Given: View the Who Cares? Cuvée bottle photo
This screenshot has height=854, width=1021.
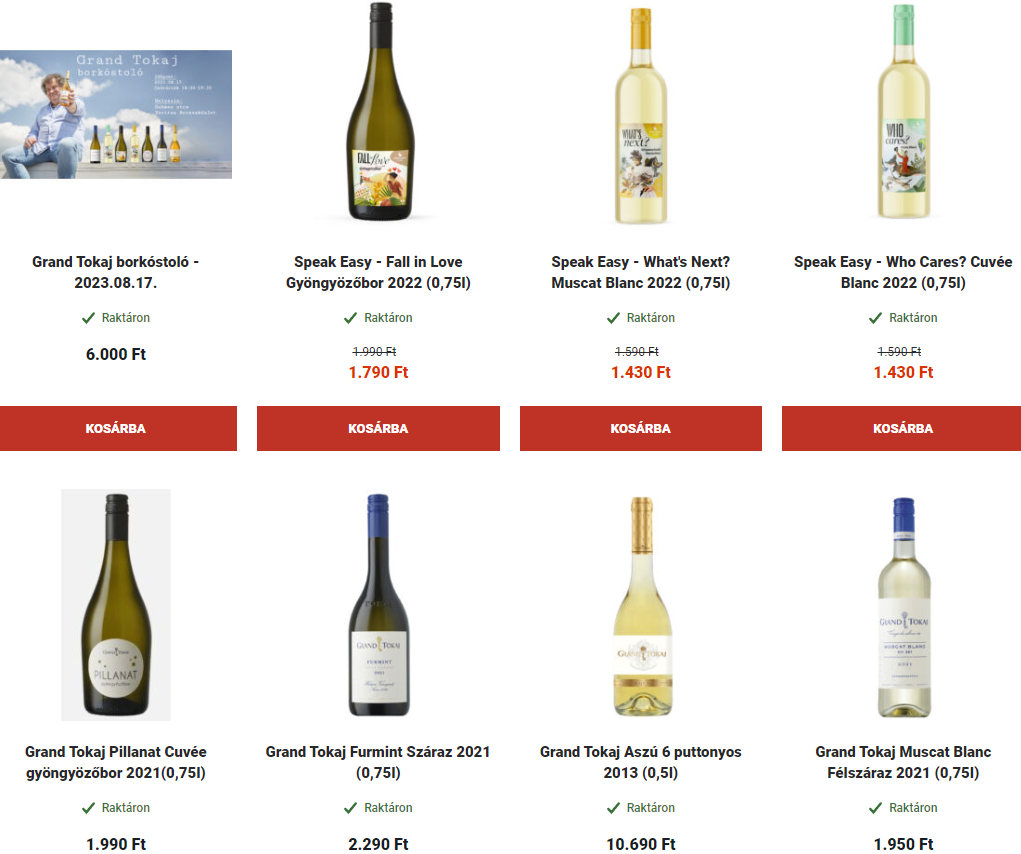Looking at the screenshot, I should pyautogui.click(x=903, y=112).
